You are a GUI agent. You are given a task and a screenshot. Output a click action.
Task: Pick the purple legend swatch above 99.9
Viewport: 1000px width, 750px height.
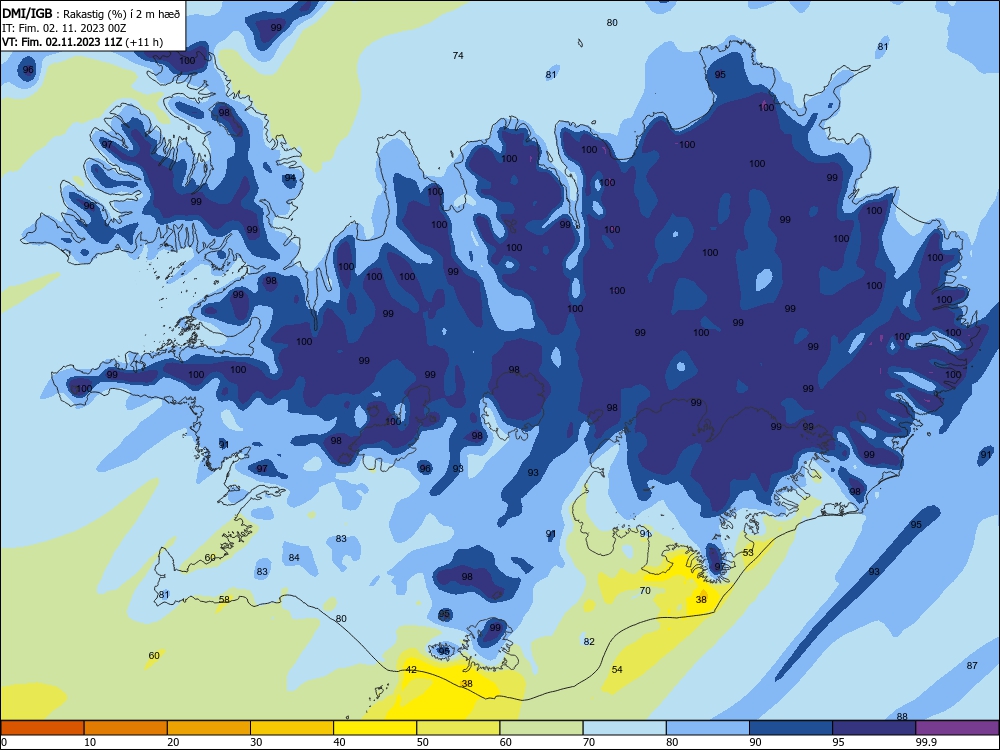click(957, 728)
